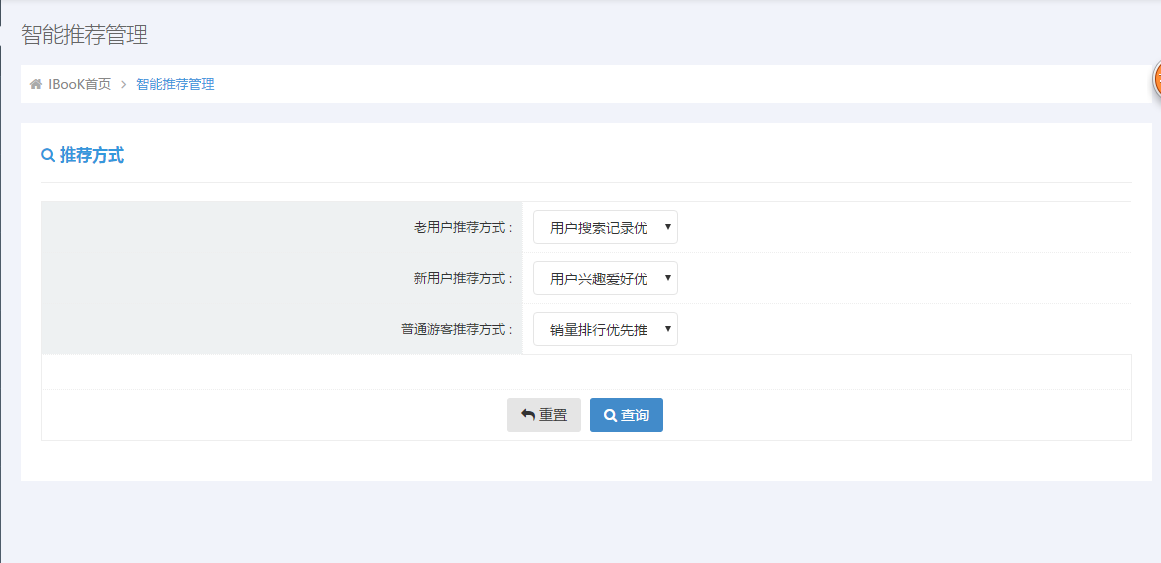Click the magnifier icon beside 推荐方式
Screen dimensions: 1161x563
(47, 156)
